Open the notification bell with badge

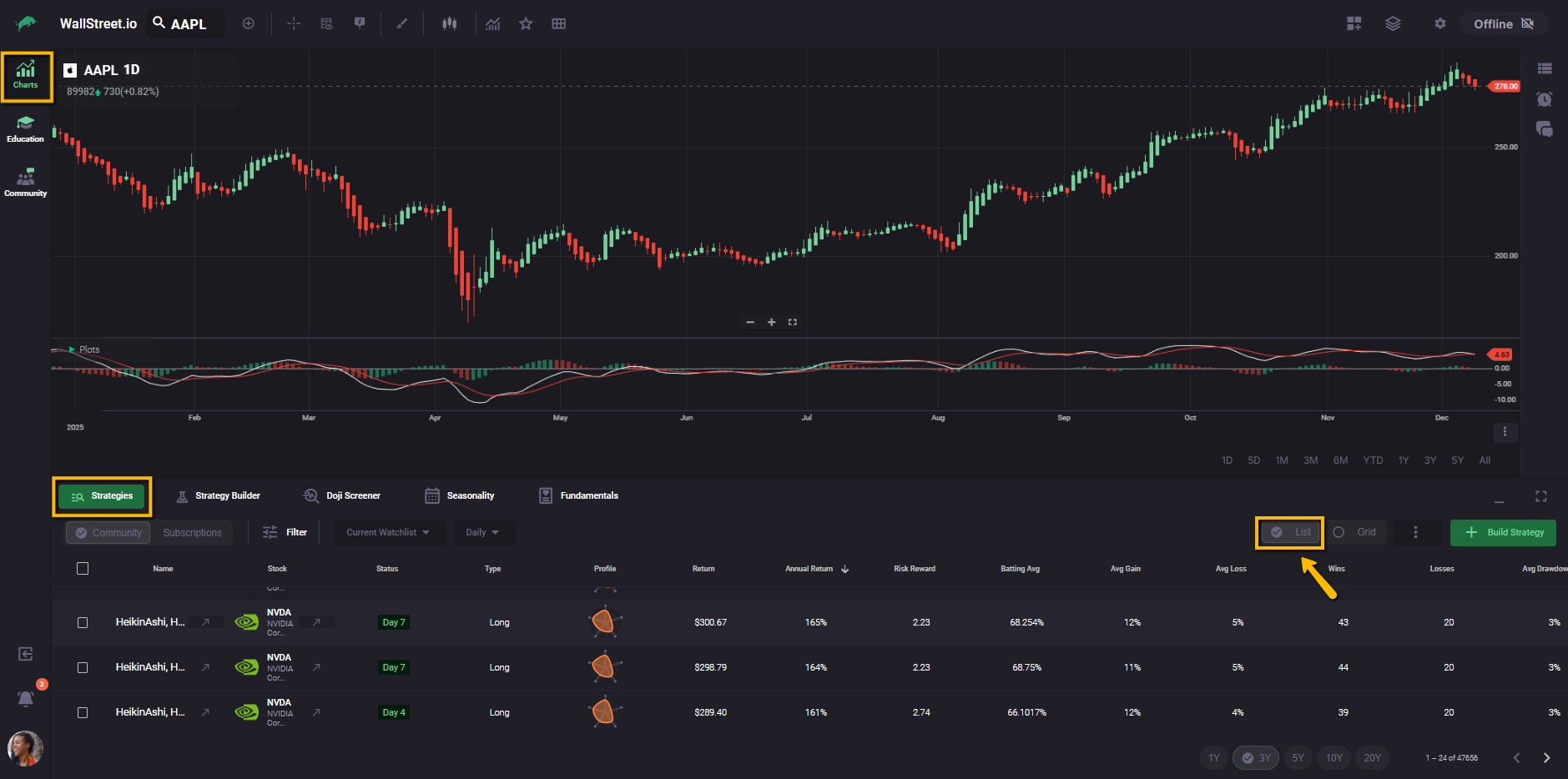[x=26, y=698]
